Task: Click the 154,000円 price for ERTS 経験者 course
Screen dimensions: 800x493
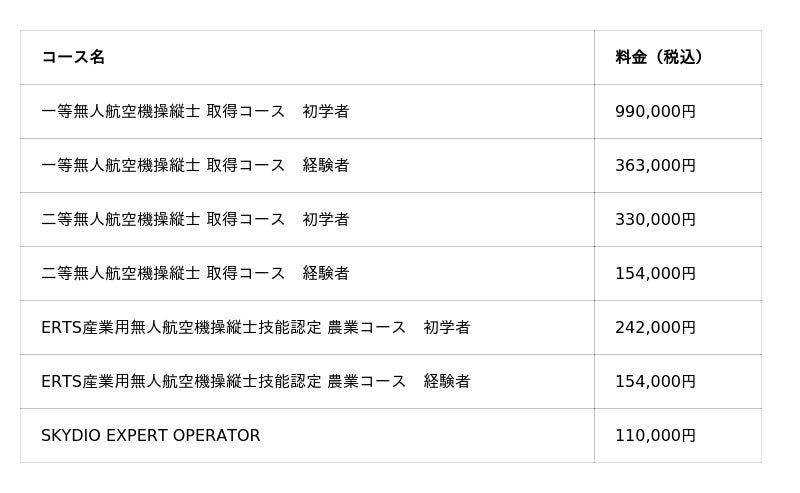Action: coord(655,382)
